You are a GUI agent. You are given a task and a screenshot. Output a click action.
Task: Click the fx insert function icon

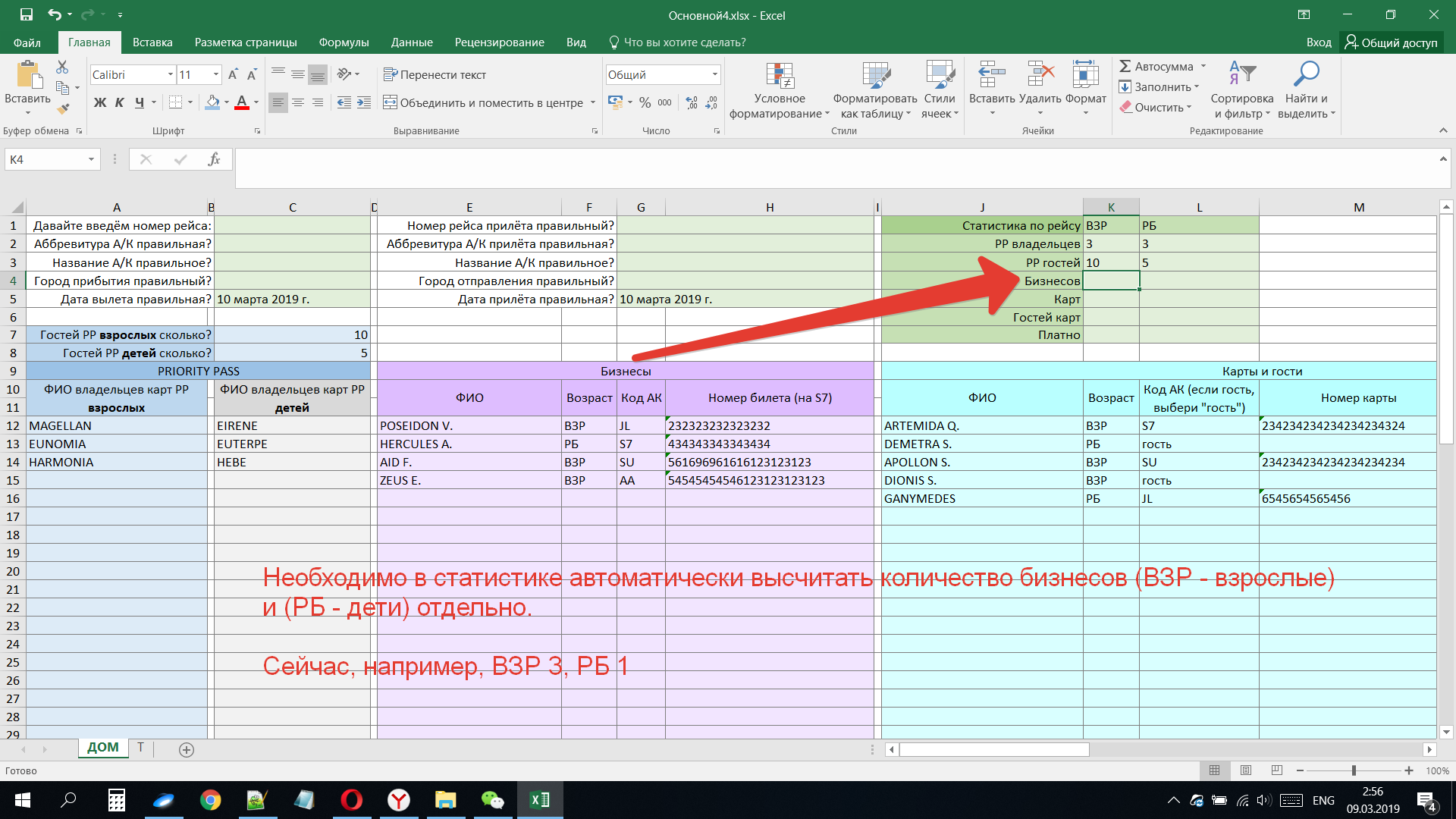(215, 159)
